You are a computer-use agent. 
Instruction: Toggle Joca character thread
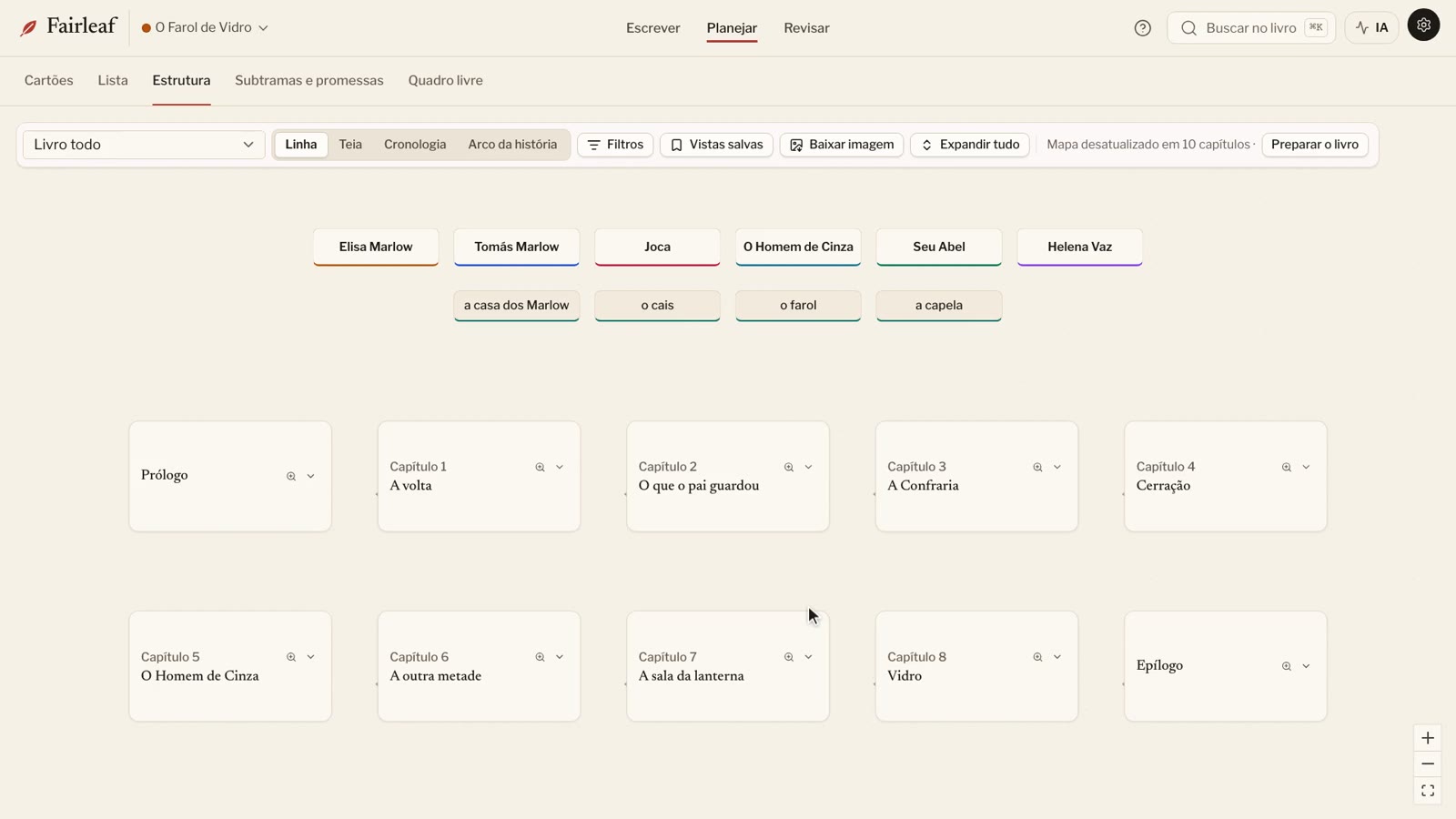point(657,247)
